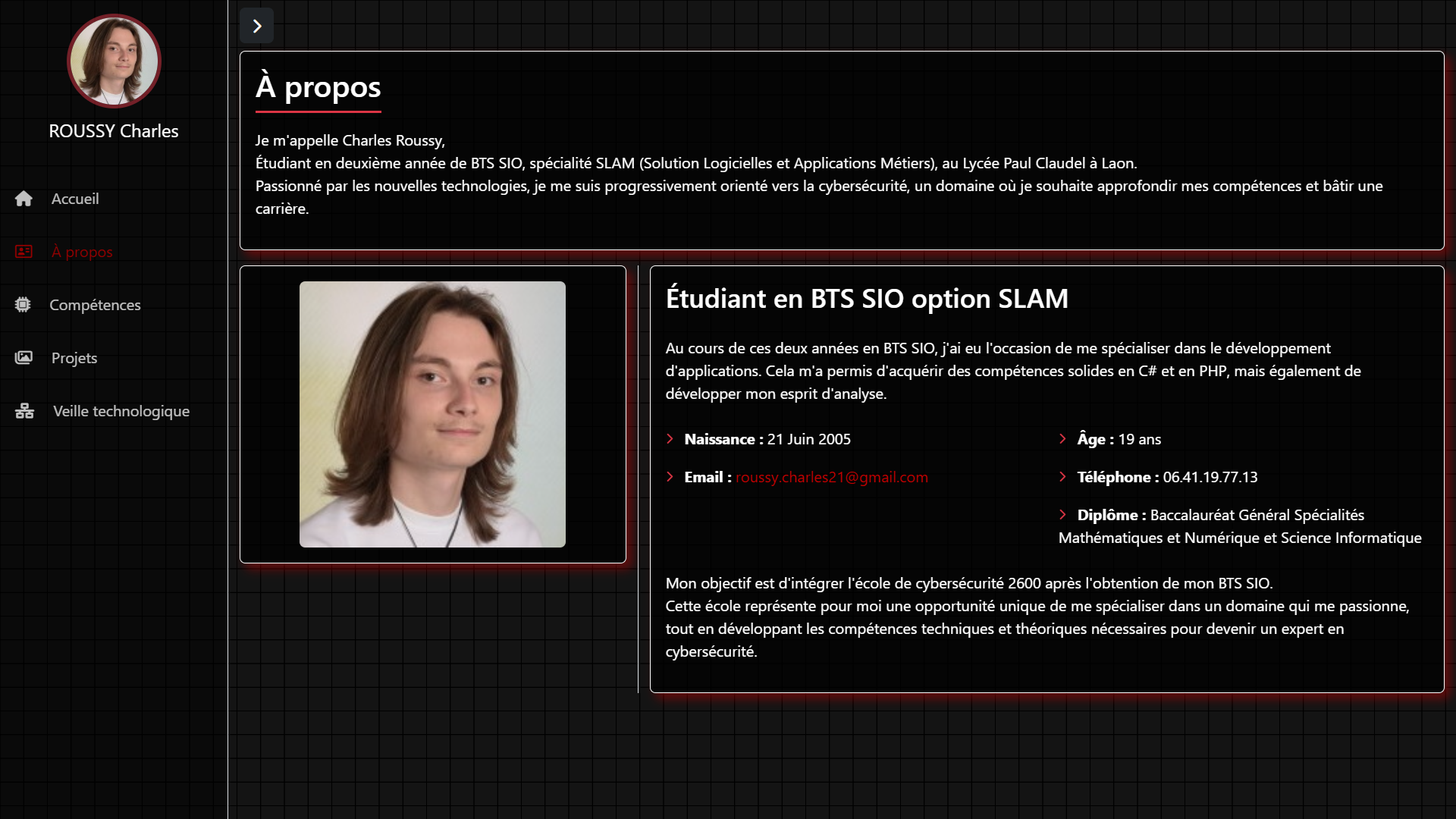Click the chevron bullet before Diplôme
This screenshot has height=819, width=1456.
[x=1062, y=515]
